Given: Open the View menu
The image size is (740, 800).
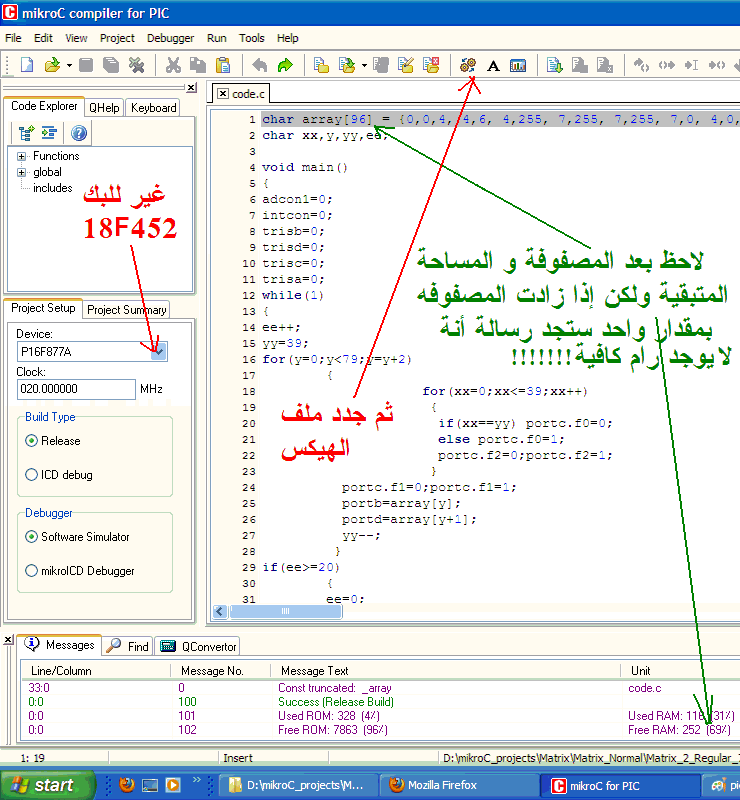Looking at the screenshot, I should (76, 38).
